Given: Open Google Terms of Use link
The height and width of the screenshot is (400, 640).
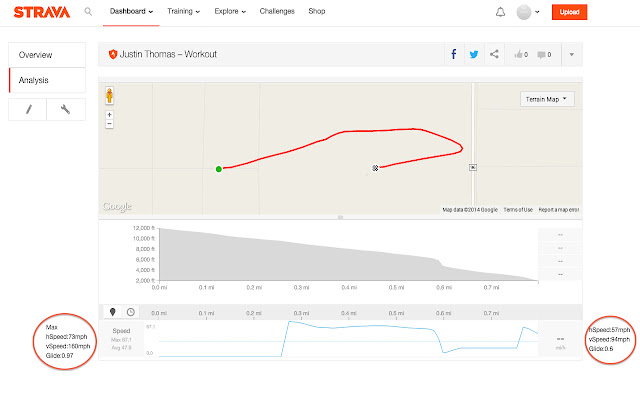Looking at the screenshot, I should 518,210.
